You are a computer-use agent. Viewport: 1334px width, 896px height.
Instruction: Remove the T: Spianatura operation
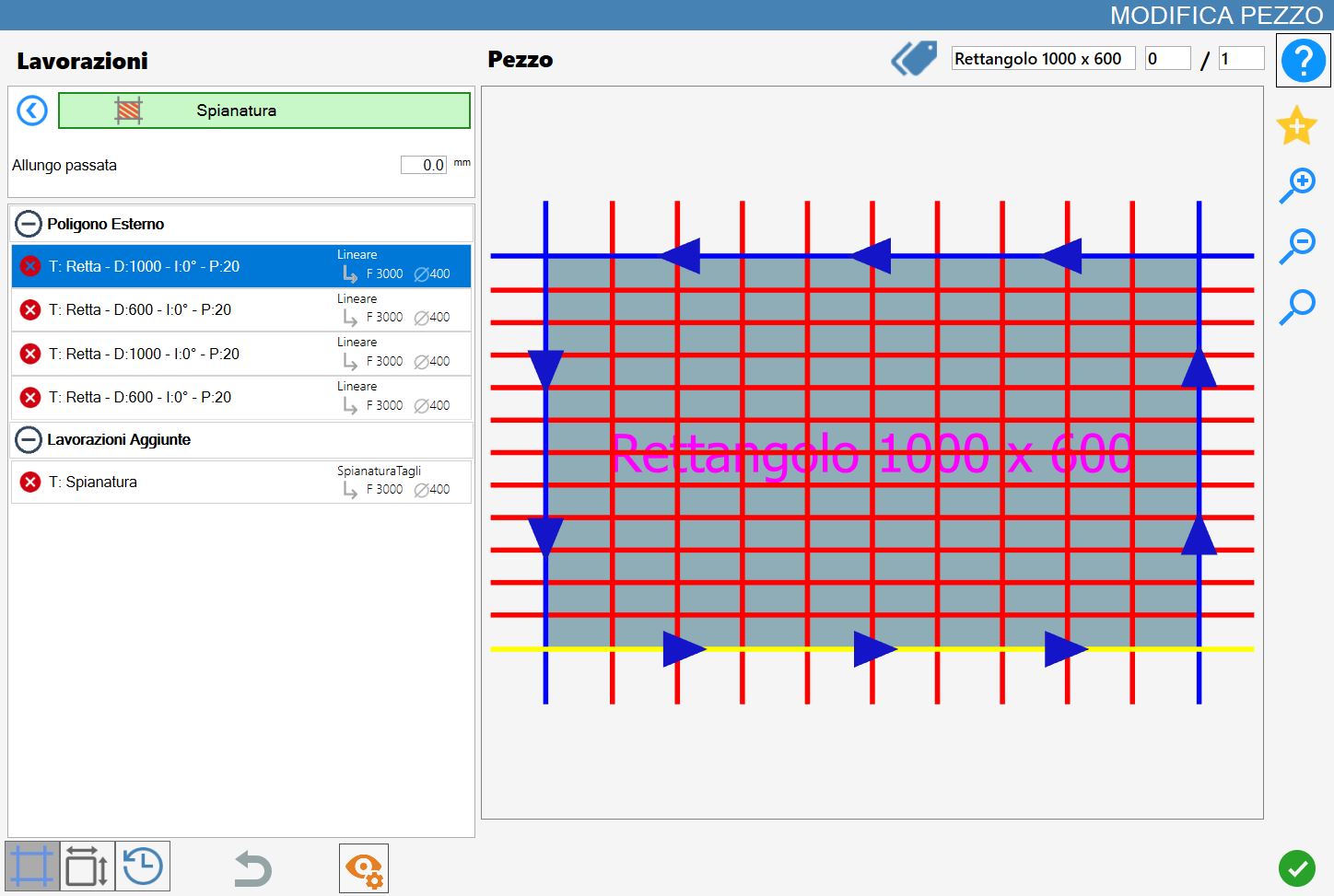pos(30,482)
